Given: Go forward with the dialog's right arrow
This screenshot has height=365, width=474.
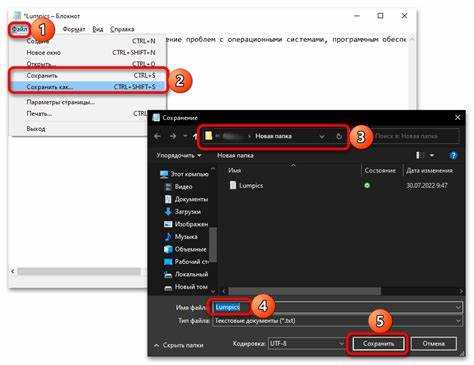Looking at the screenshot, I should [x=173, y=136].
